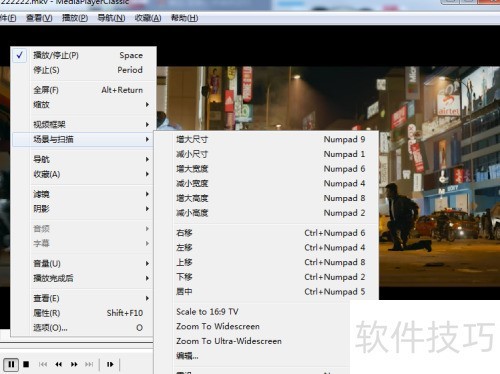500x374 pixels.
Task: Choose 右移 move right entry
Action: click(266, 233)
